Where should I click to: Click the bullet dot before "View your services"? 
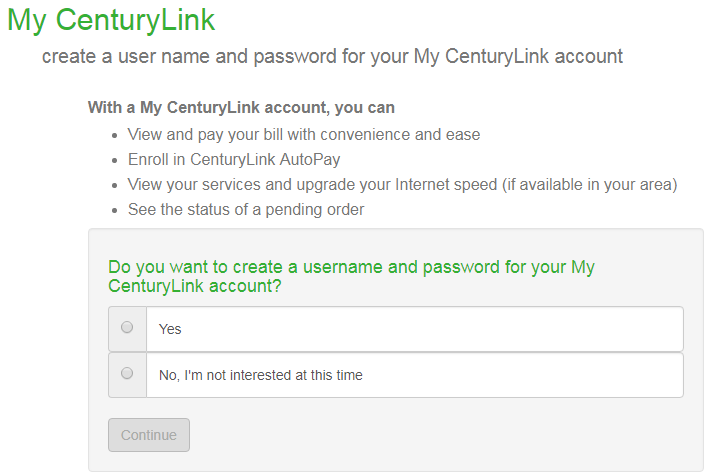(113, 186)
